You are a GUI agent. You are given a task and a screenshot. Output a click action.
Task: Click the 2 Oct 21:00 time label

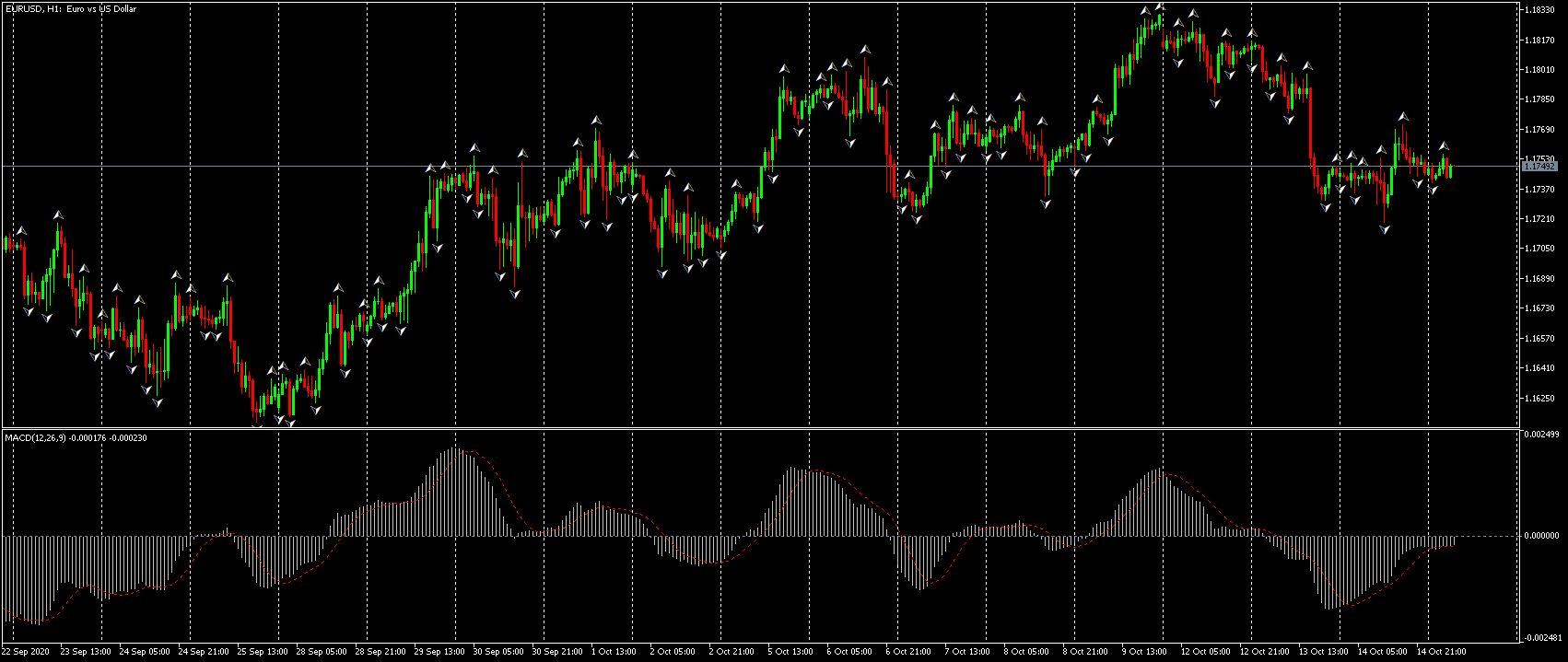[732, 652]
